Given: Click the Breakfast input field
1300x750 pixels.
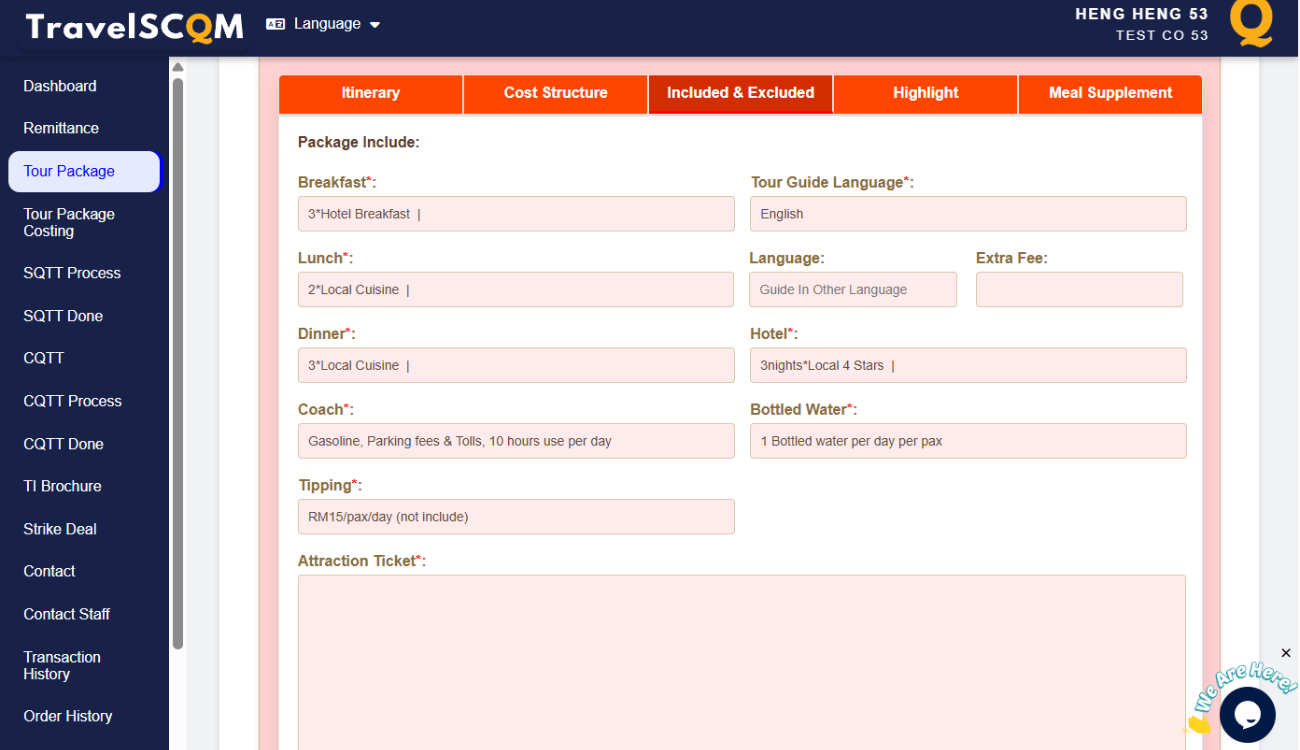Looking at the screenshot, I should click(516, 214).
